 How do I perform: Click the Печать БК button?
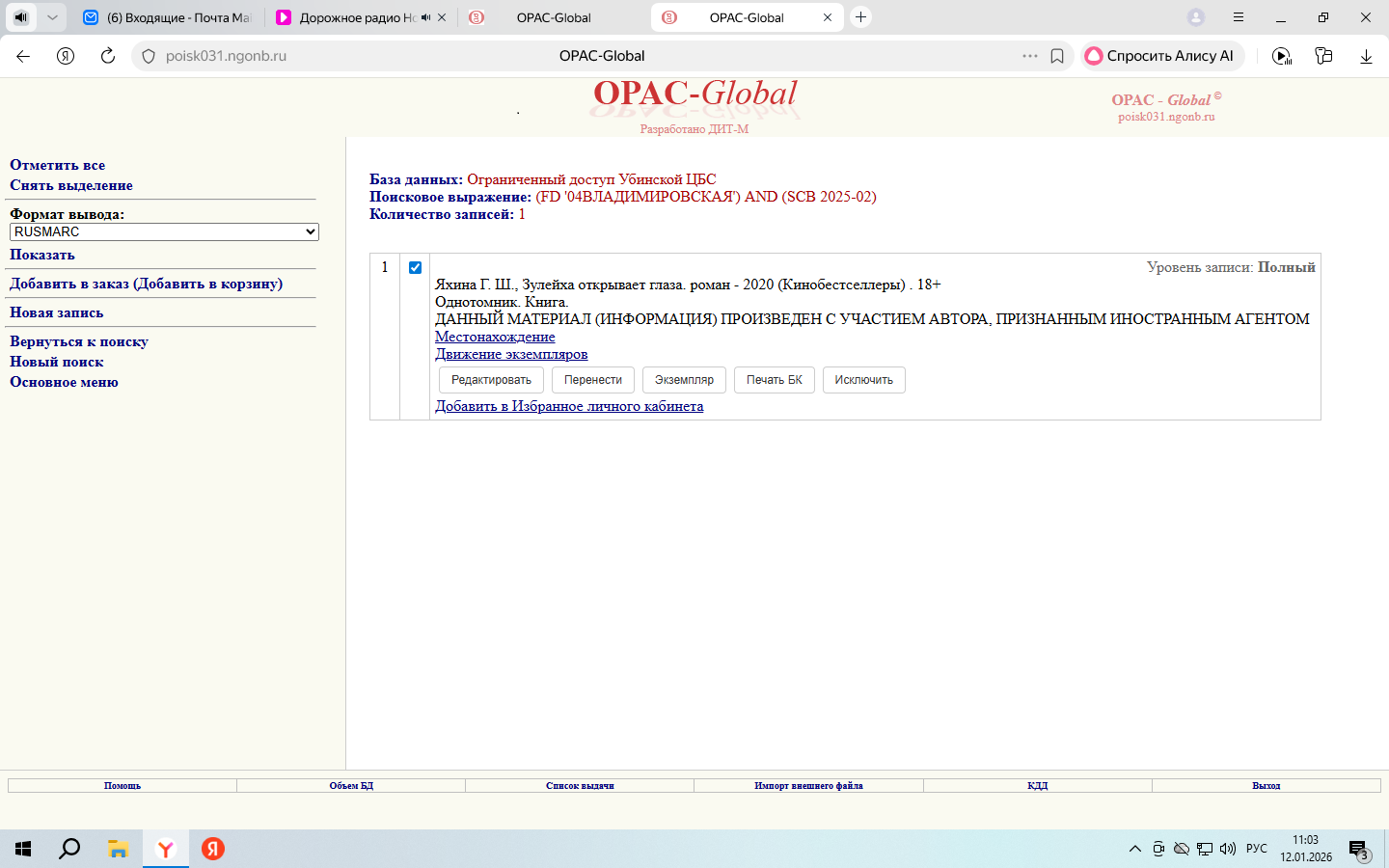774,380
